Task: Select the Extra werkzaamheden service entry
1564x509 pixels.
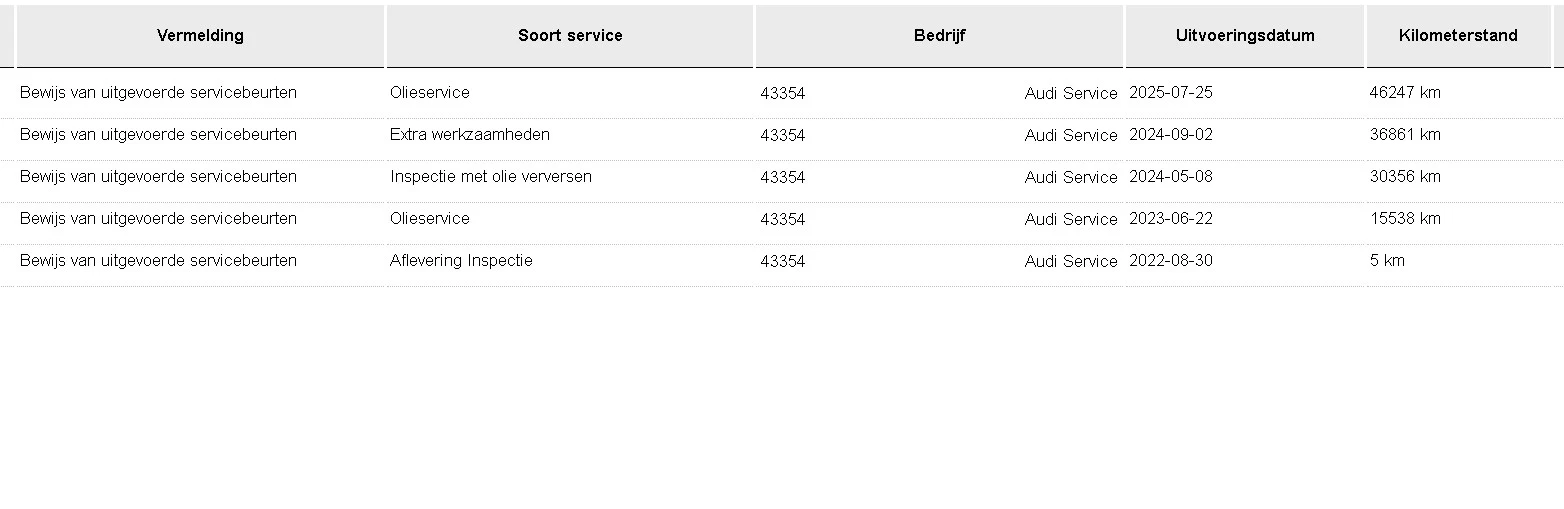Action: pos(470,135)
